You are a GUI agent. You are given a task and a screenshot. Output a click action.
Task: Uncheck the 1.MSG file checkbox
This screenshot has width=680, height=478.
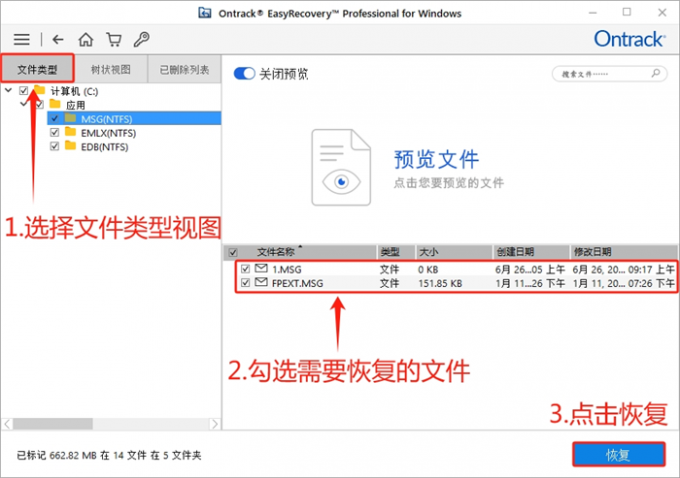[245, 269]
